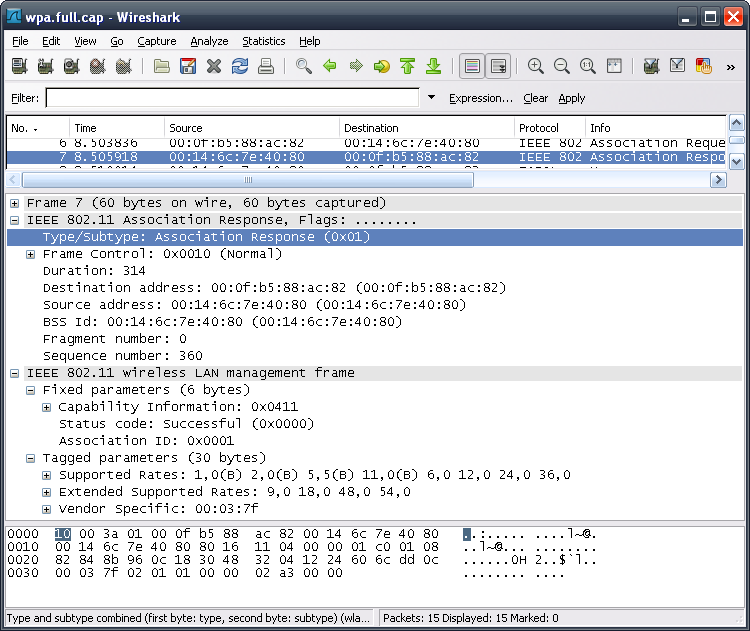Click the packet list horizontal scrollbar thumb
This screenshot has height=631, width=750.
pos(248,180)
